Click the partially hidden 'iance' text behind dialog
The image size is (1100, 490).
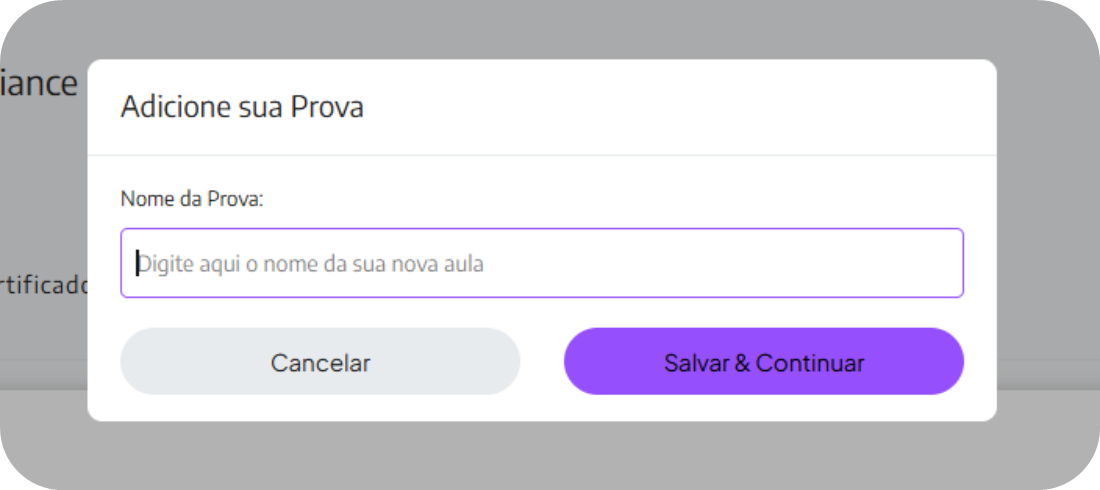point(40,83)
